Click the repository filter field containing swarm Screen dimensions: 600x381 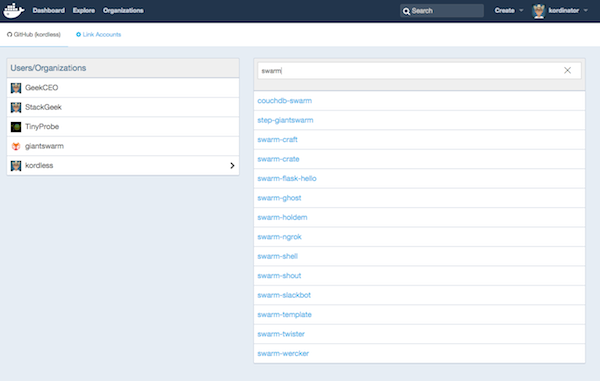[x=419, y=71]
